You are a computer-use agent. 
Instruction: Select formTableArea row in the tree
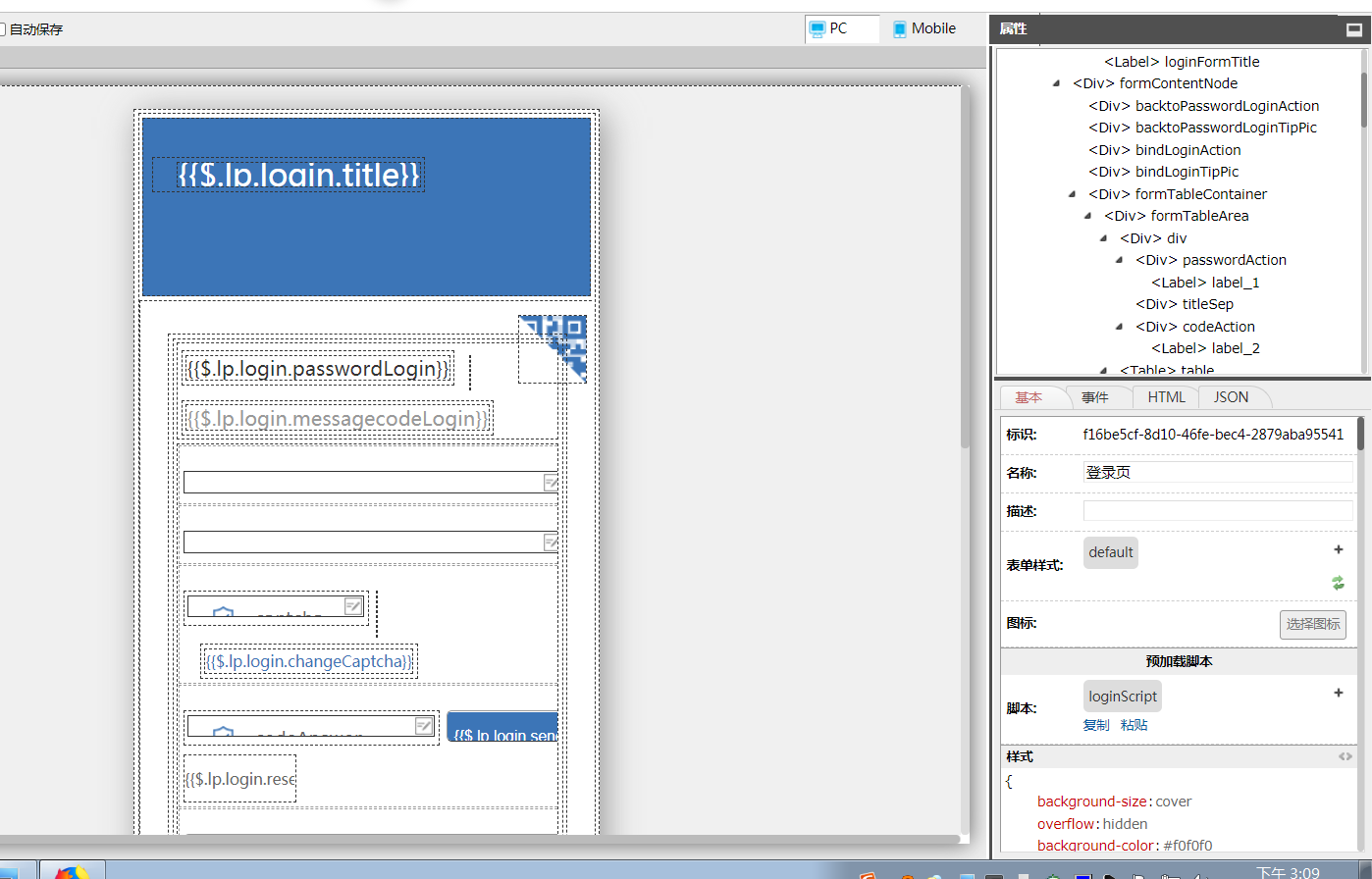point(1176,216)
